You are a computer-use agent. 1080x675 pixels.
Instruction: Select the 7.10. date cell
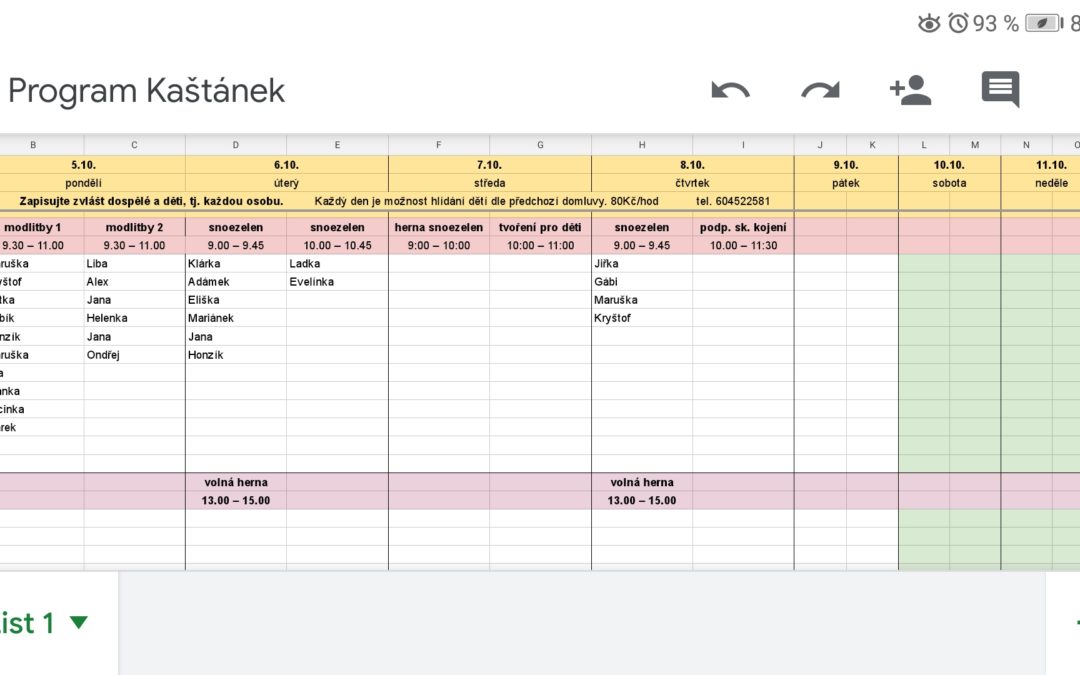489,165
